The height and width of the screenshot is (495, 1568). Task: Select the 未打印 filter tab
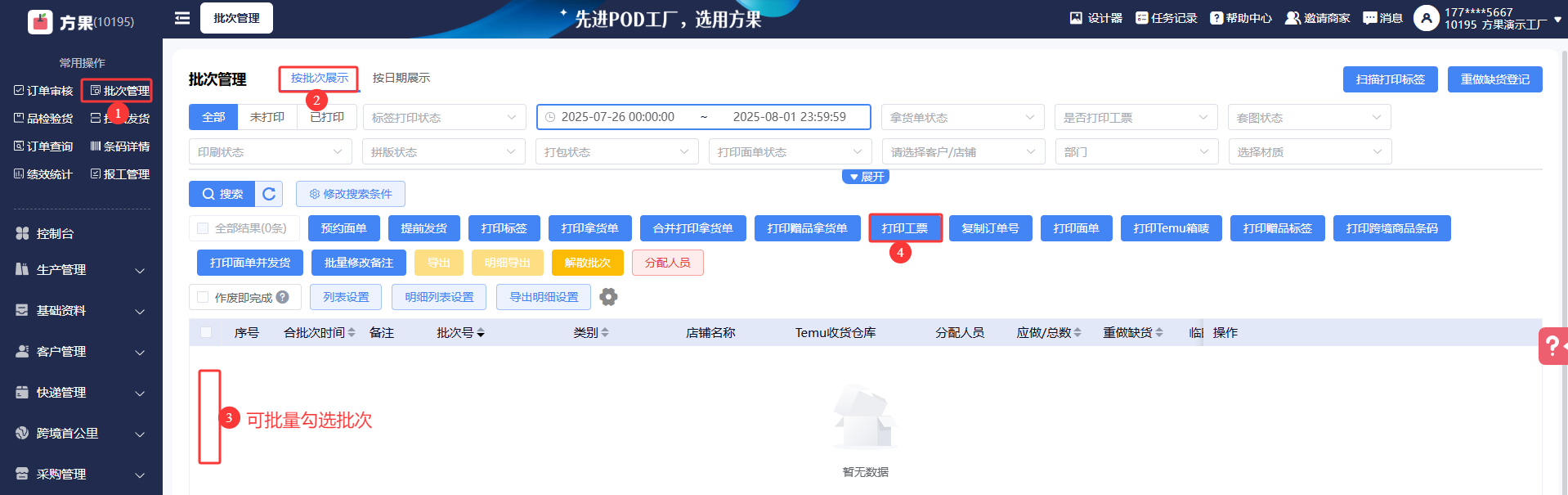pyautogui.click(x=267, y=117)
